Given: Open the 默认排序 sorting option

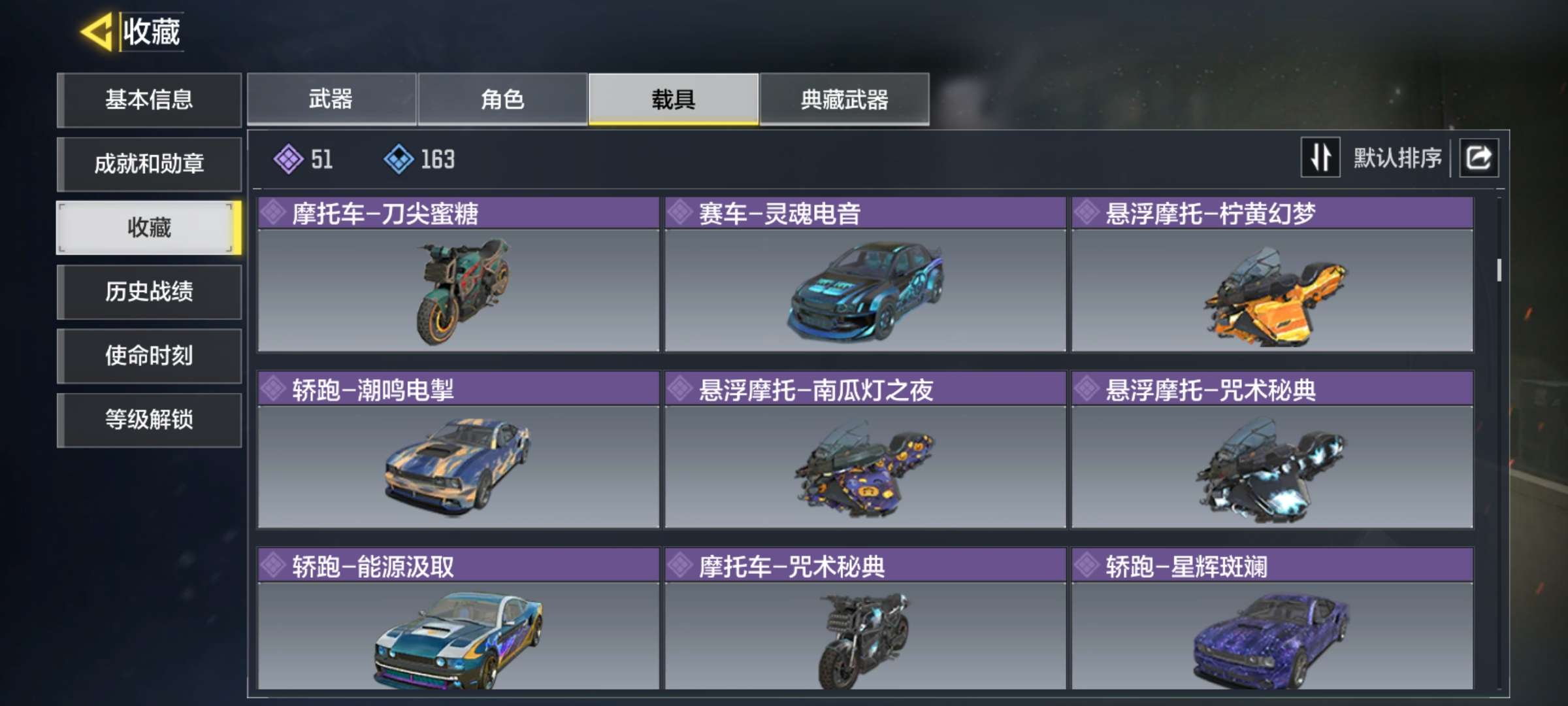Looking at the screenshot, I should [x=1397, y=158].
